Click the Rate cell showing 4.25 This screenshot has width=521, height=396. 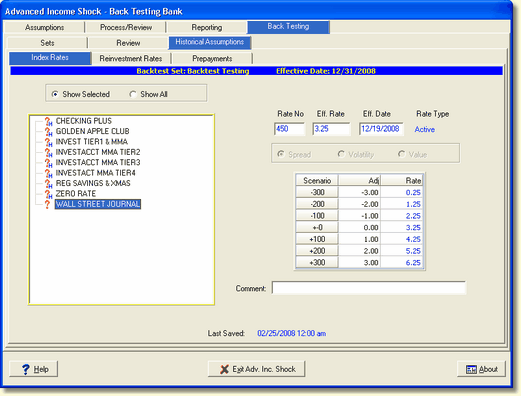coord(402,239)
